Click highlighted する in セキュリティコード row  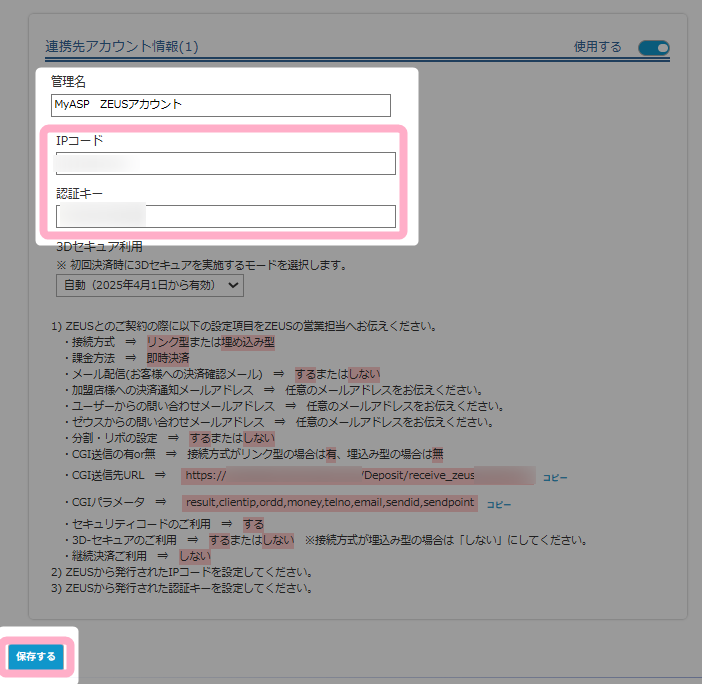(x=253, y=524)
